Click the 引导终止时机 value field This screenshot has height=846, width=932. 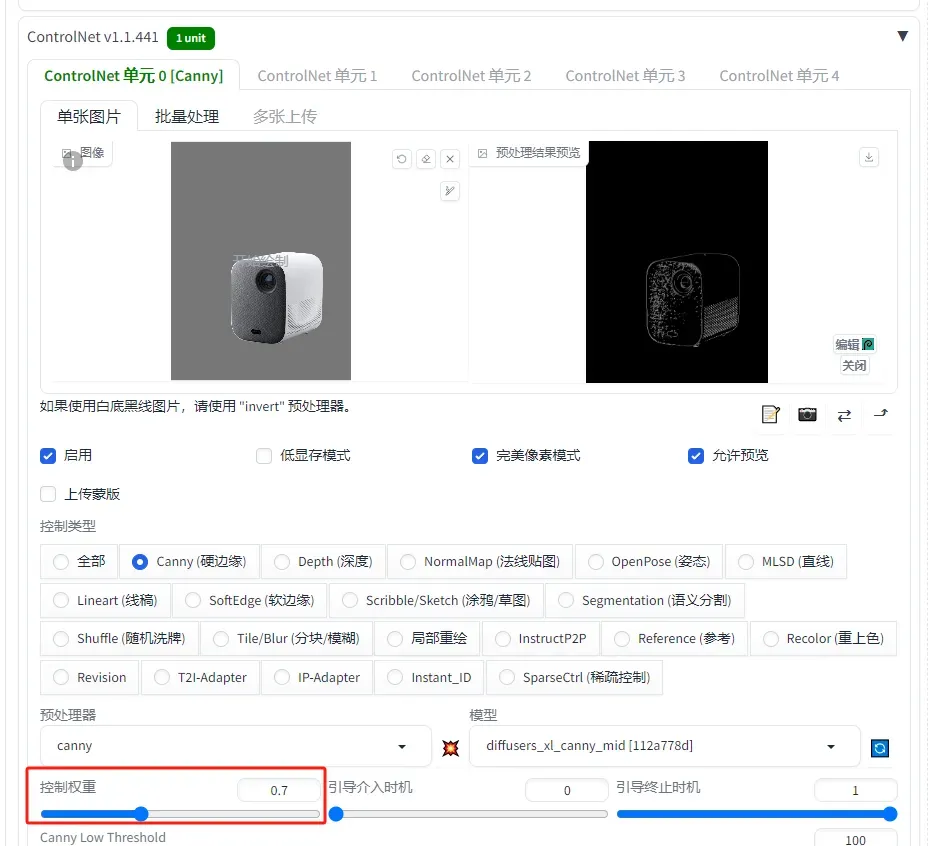(x=855, y=790)
